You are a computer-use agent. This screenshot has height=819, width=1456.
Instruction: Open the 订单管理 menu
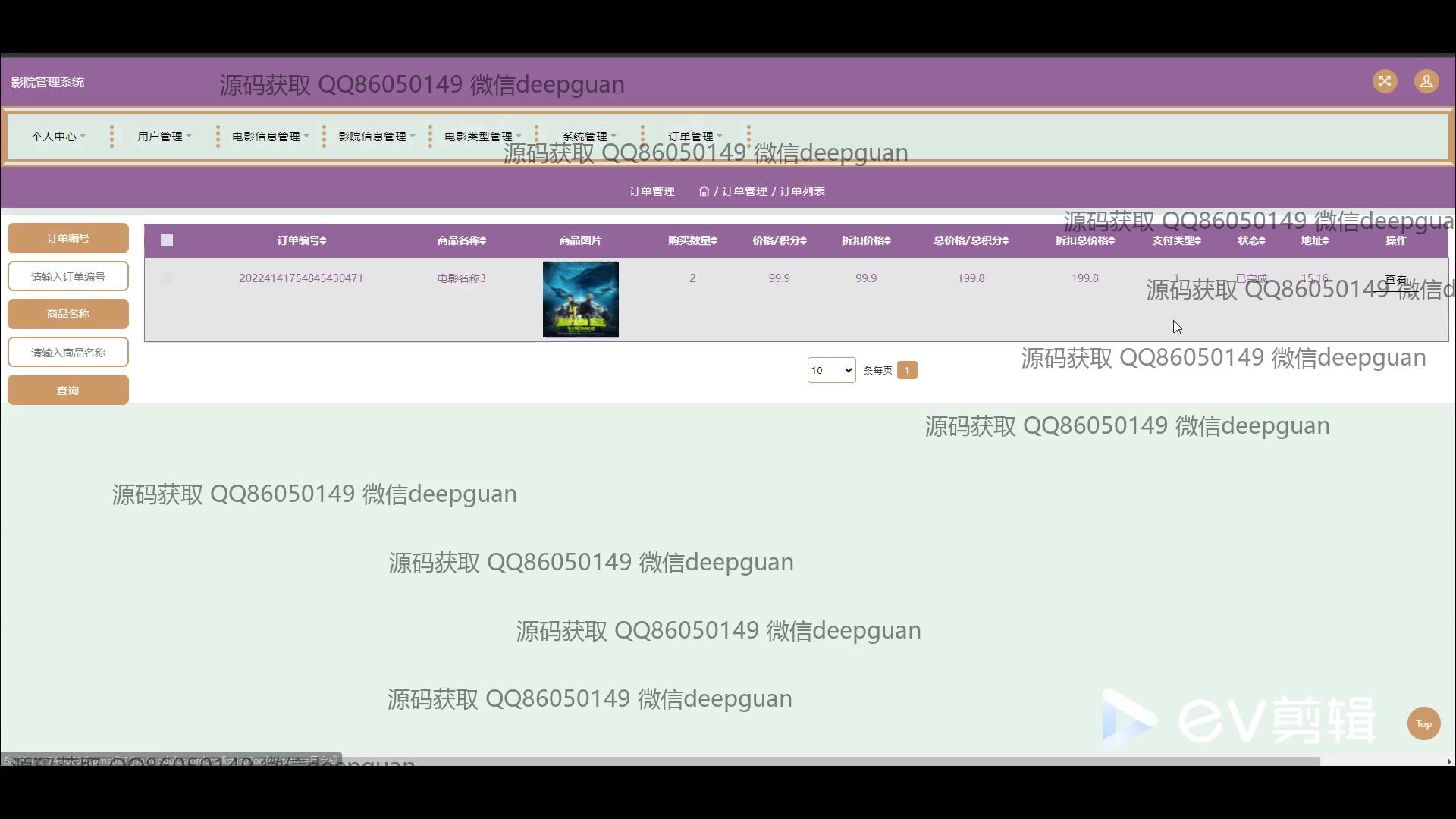[x=695, y=136]
